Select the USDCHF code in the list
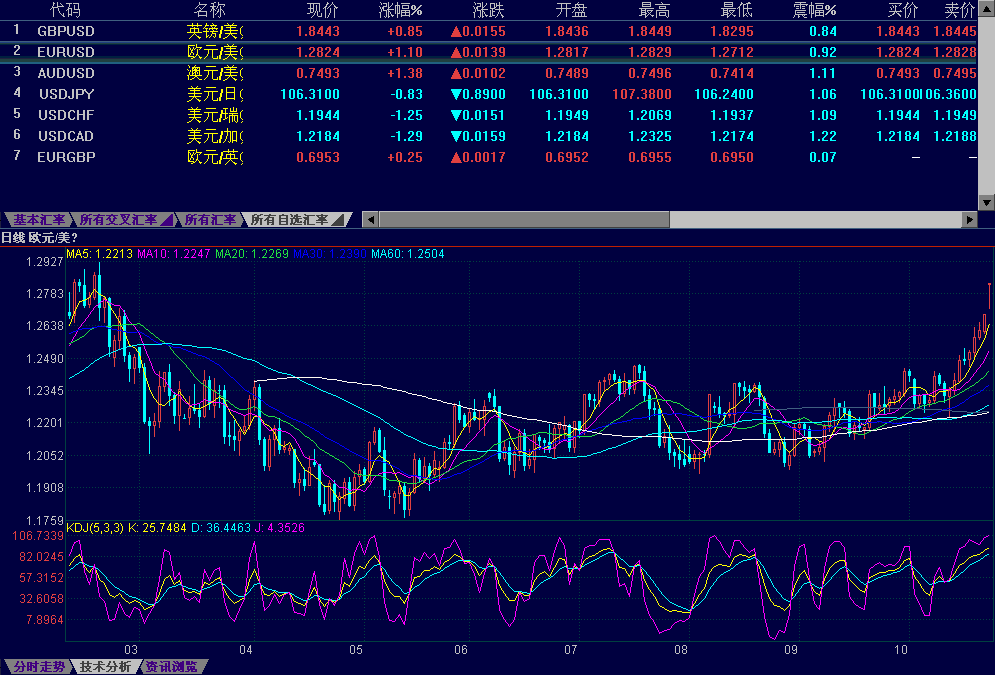The width and height of the screenshot is (995, 675). [x=66, y=115]
